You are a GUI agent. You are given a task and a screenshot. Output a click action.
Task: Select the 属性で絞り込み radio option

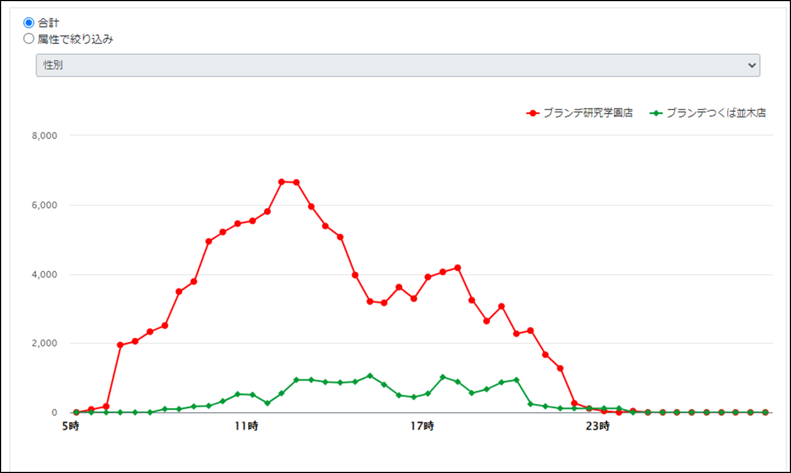tap(29, 39)
